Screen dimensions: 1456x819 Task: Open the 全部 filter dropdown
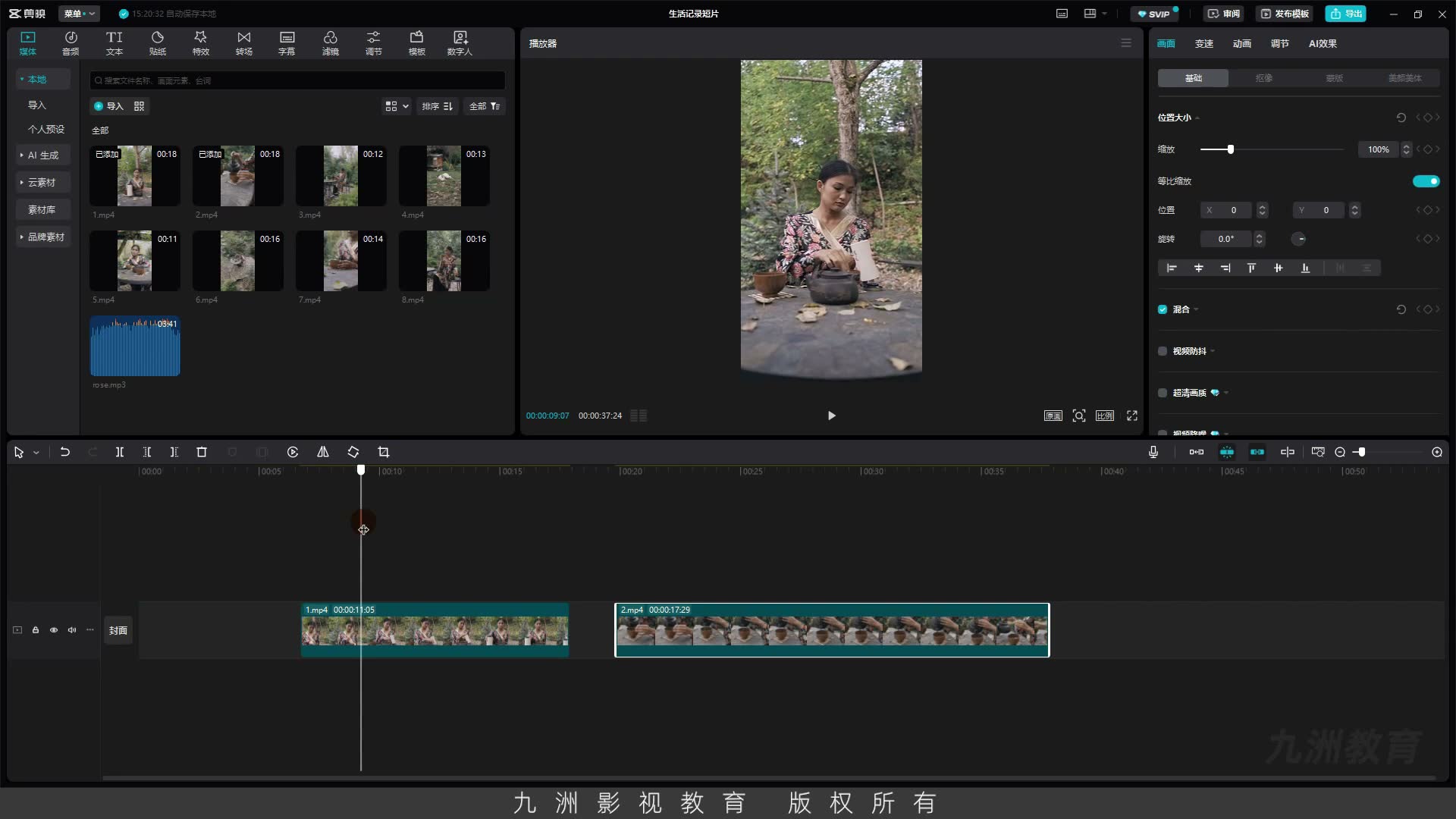coord(485,106)
